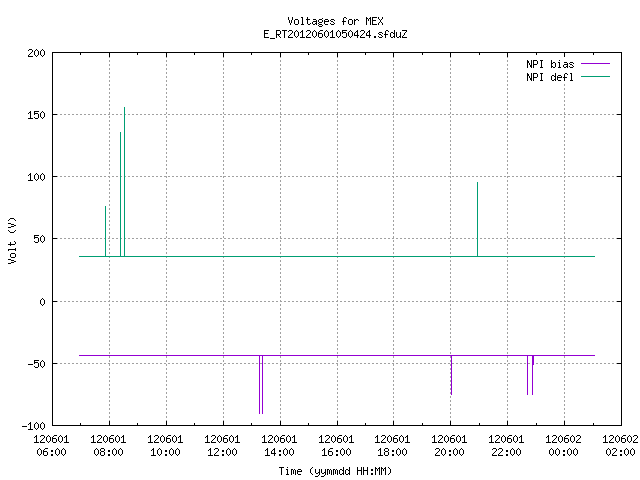The image size is (640, 480).
Task: Click the y-axis tick value 0
Action: coord(42,302)
